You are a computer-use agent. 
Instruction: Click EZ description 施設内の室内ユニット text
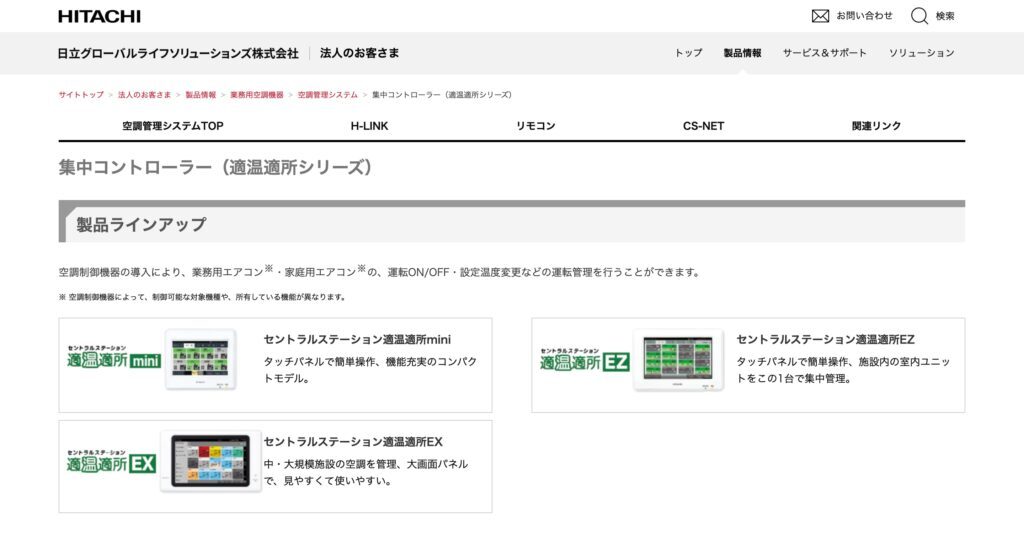coord(843,369)
